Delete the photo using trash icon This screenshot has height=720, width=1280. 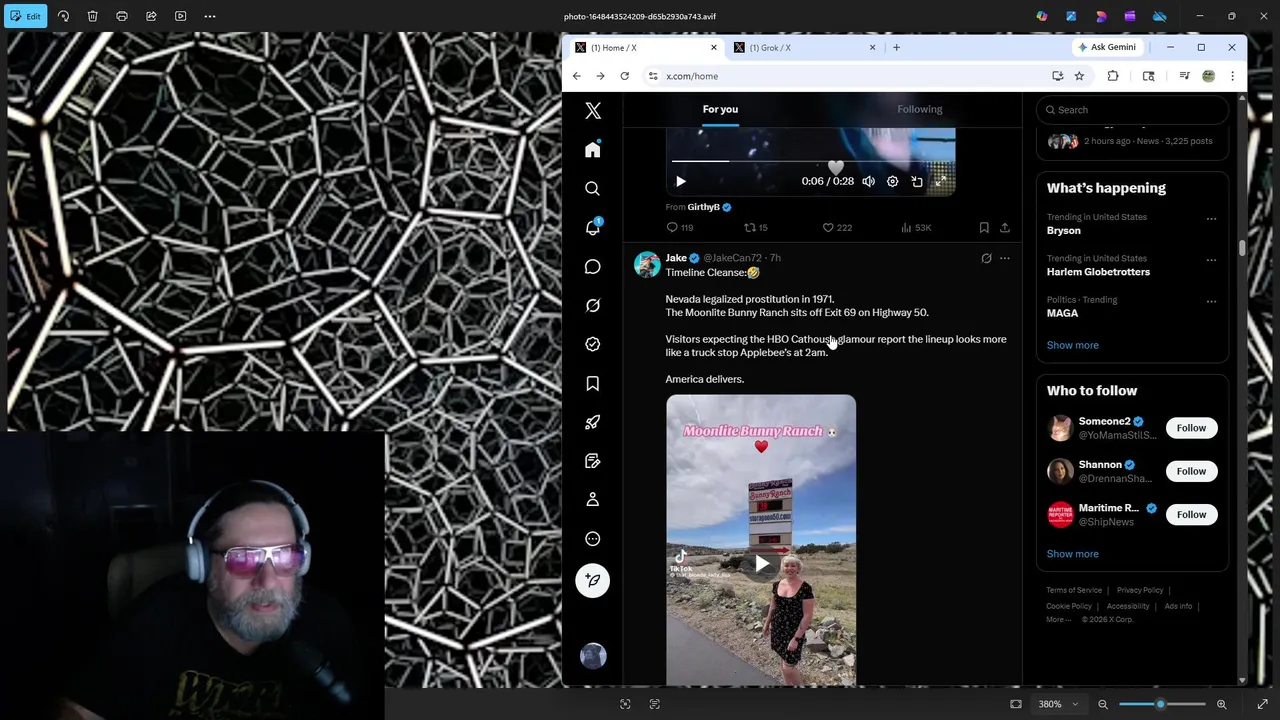pos(93,16)
